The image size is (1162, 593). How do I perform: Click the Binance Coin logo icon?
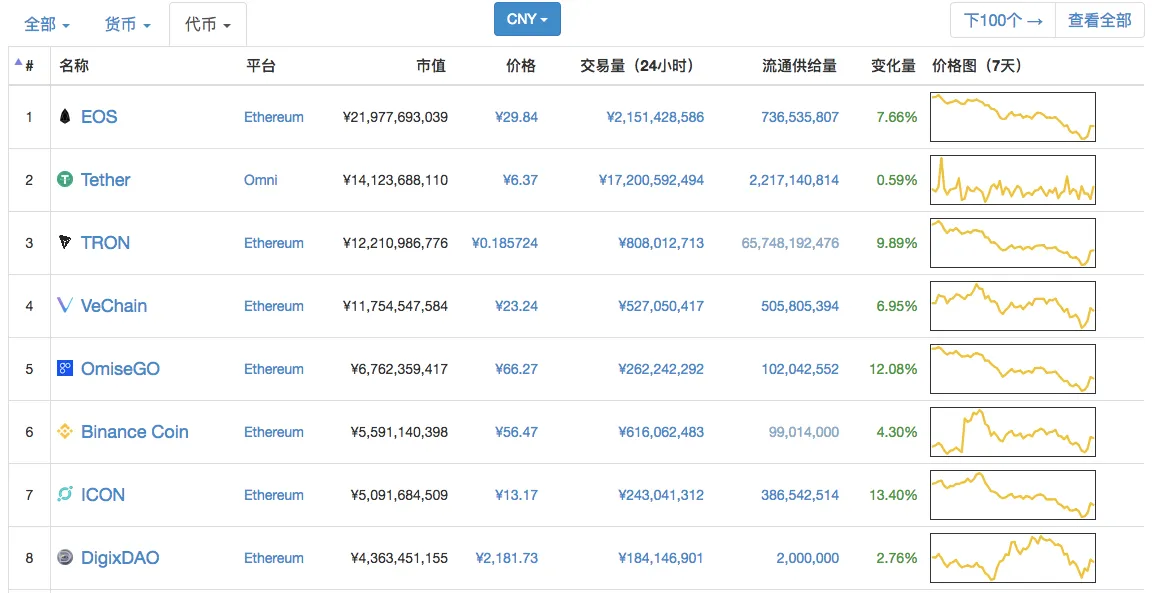65,431
